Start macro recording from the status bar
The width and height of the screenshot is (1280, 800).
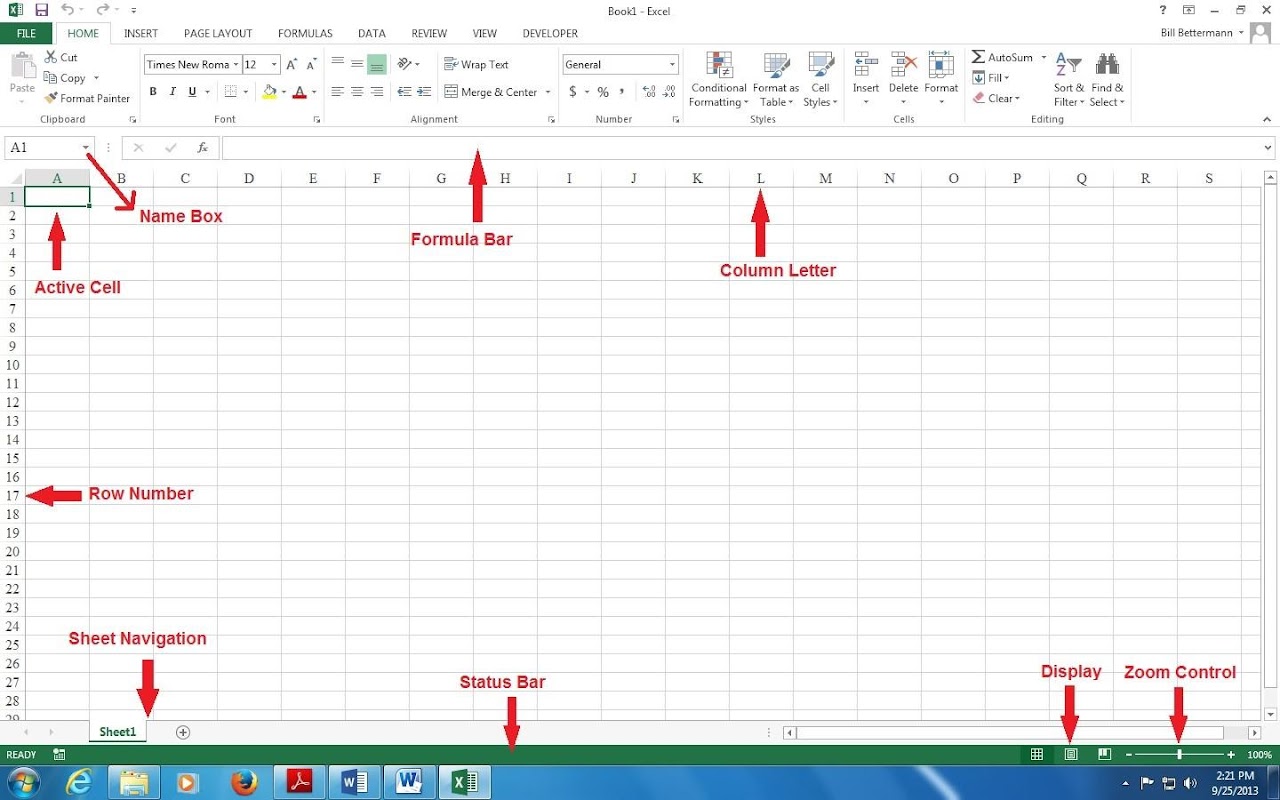coord(60,755)
